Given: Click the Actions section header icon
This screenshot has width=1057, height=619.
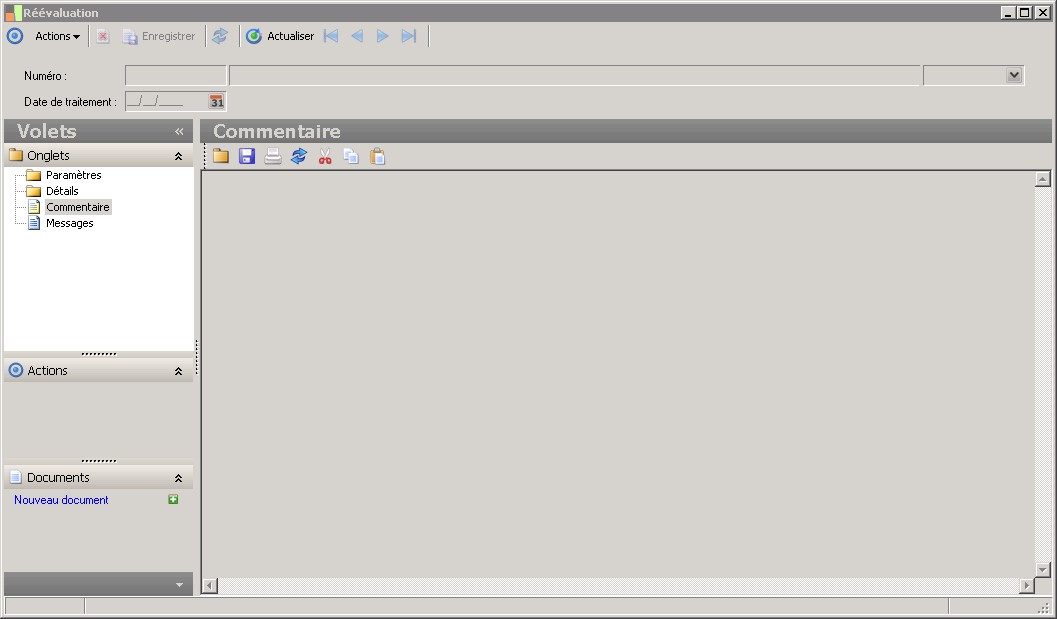Looking at the screenshot, I should point(16,370).
